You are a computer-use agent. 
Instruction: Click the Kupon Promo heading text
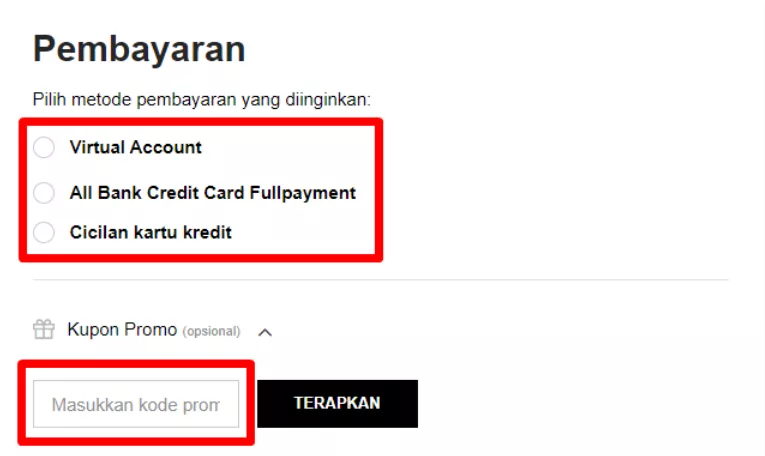122,330
